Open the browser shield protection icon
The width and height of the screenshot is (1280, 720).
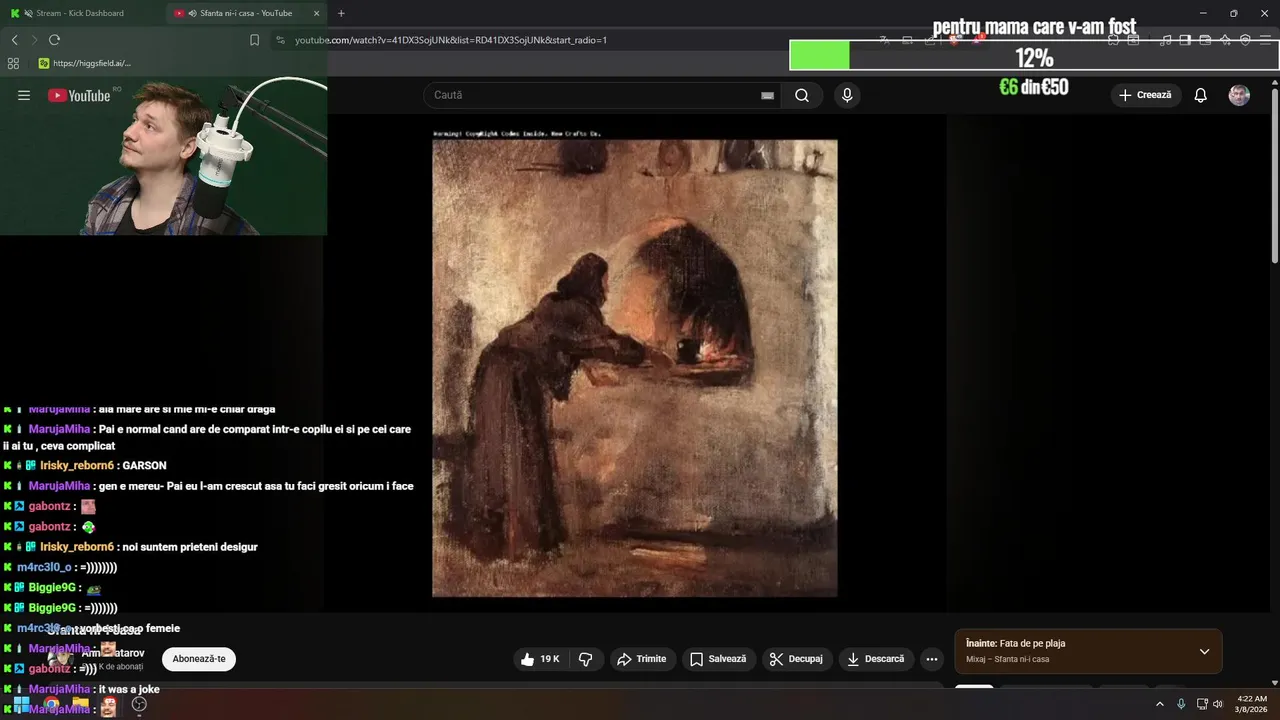(1245, 40)
